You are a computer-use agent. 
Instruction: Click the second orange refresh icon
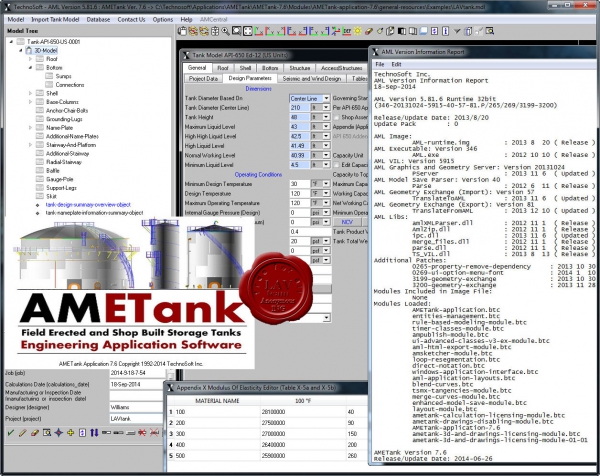point(204,31)
